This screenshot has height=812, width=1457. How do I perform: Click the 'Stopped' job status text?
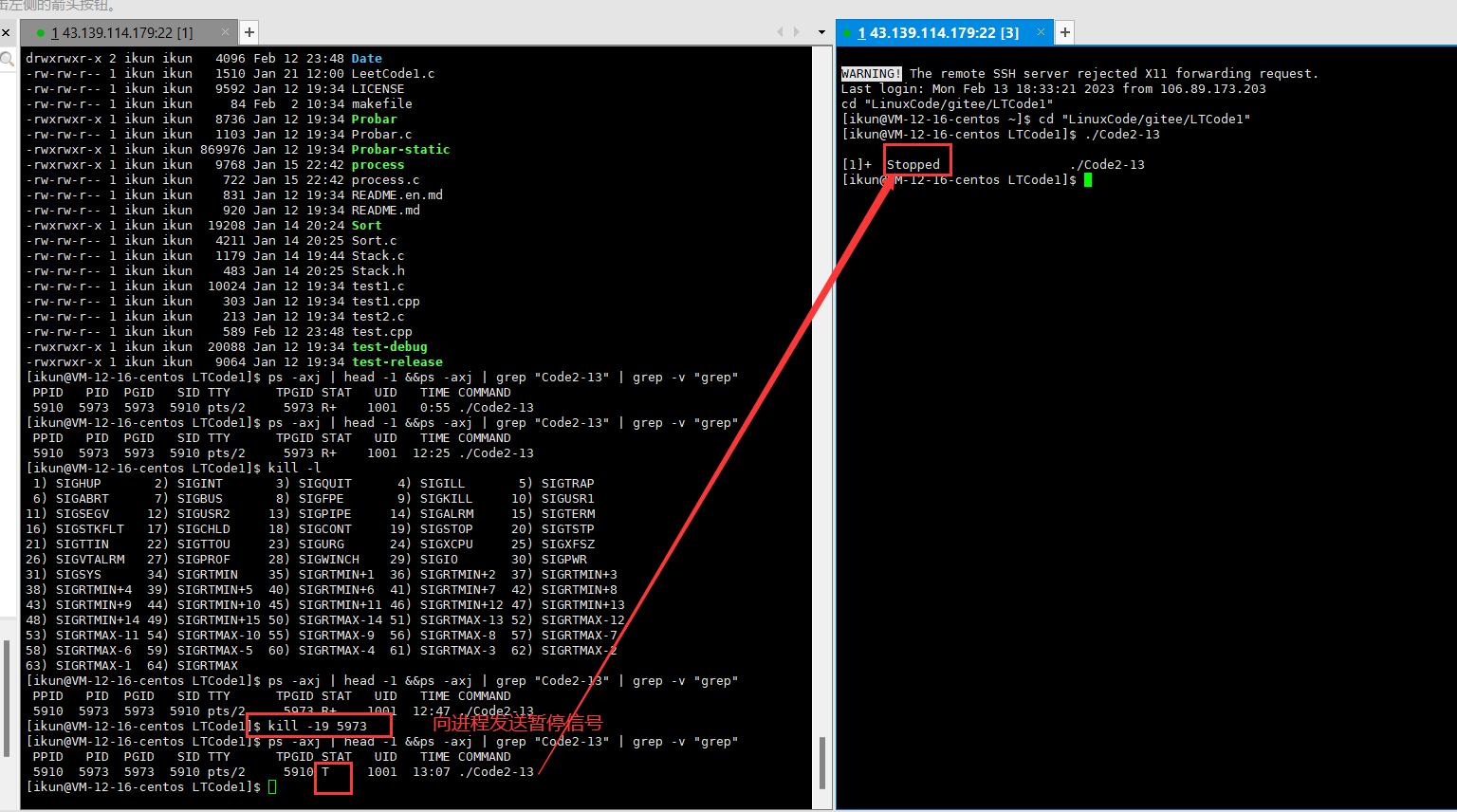tap(913, 164)
